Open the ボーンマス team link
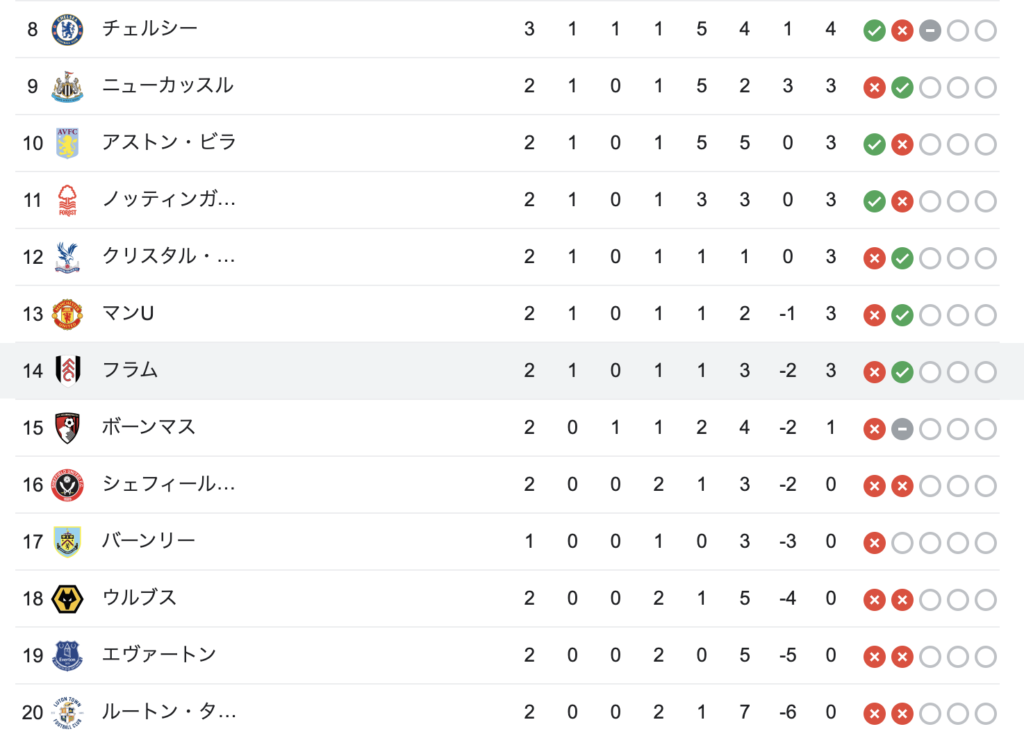 [x=149, y=427]
